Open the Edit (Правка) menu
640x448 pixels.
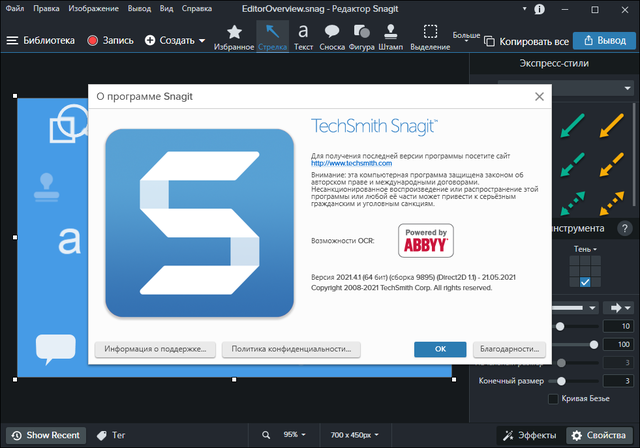pyautogui.click(x=46, y=8)
